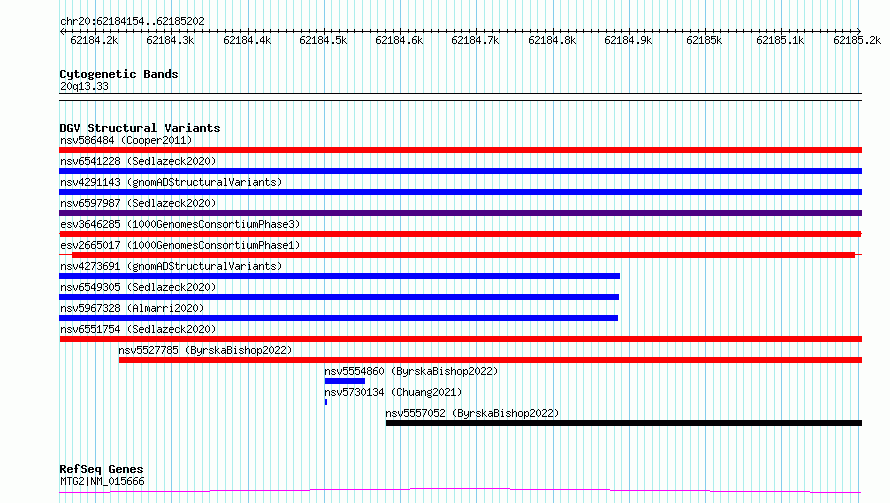The height and width of the screenshot is (503, 890).
Task: Click the magenta MTG2 gene line
Action: (x=460, y=491)
